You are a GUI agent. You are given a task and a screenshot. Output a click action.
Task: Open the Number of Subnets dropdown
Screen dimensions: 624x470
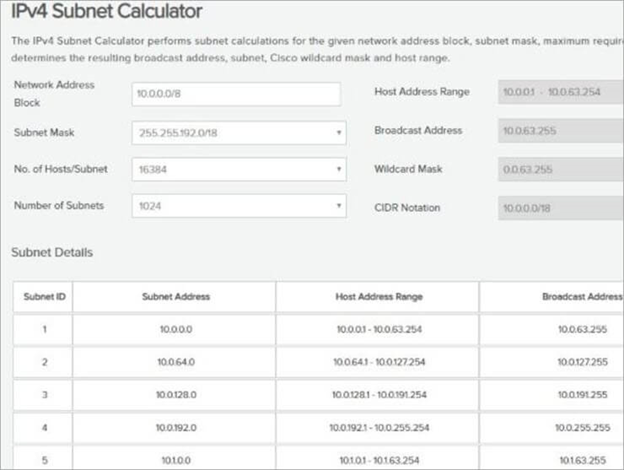238,206
